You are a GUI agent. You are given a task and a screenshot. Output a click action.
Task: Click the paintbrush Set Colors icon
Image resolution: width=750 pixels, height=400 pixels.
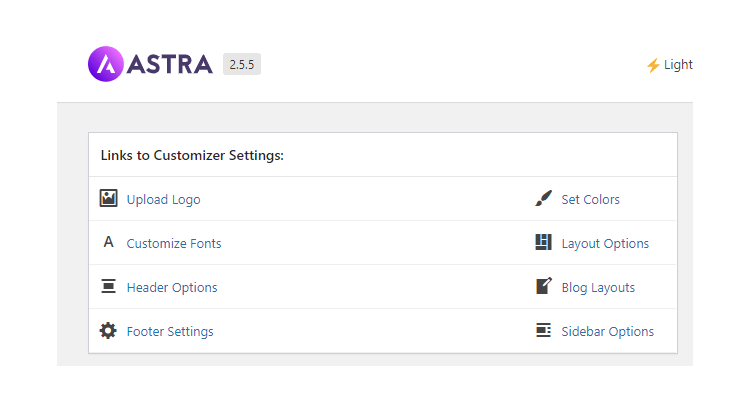click(x=543, y=199)
